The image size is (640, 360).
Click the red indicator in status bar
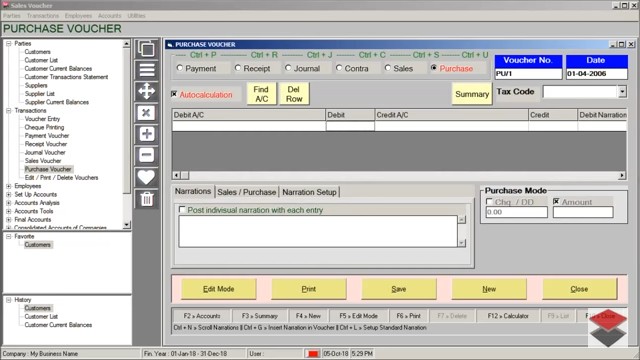pos(313,353)
